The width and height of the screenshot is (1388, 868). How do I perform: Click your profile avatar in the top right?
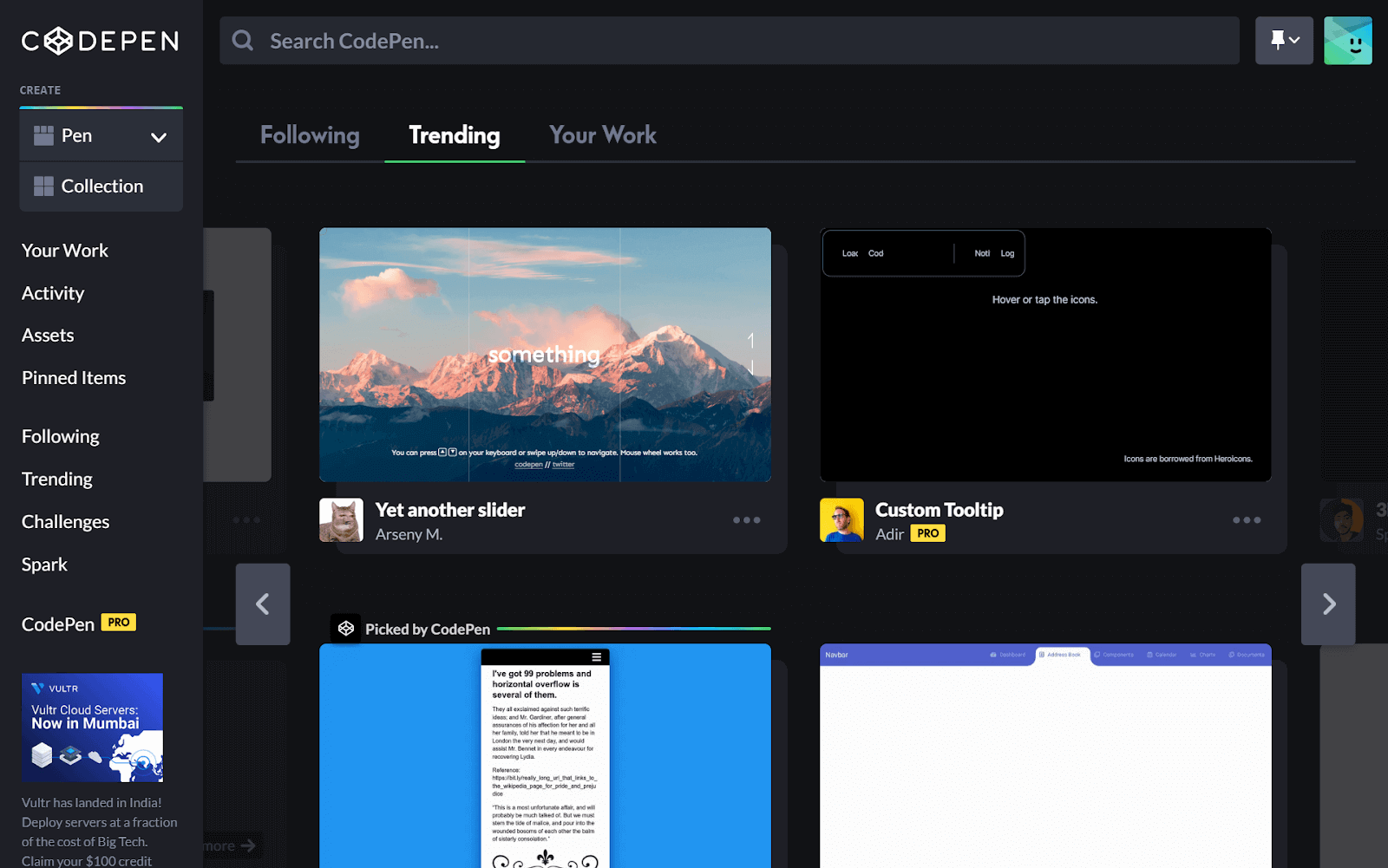coord(1347,40)
